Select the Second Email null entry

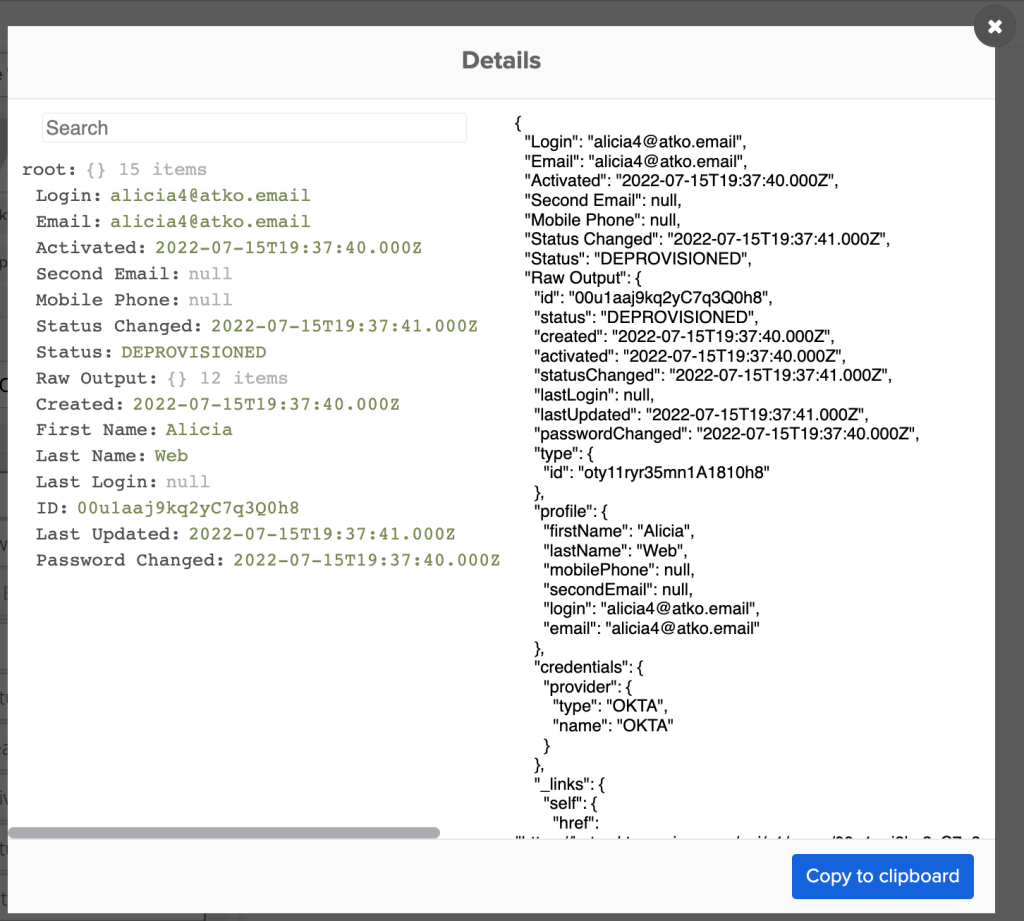tap(133, 274)
